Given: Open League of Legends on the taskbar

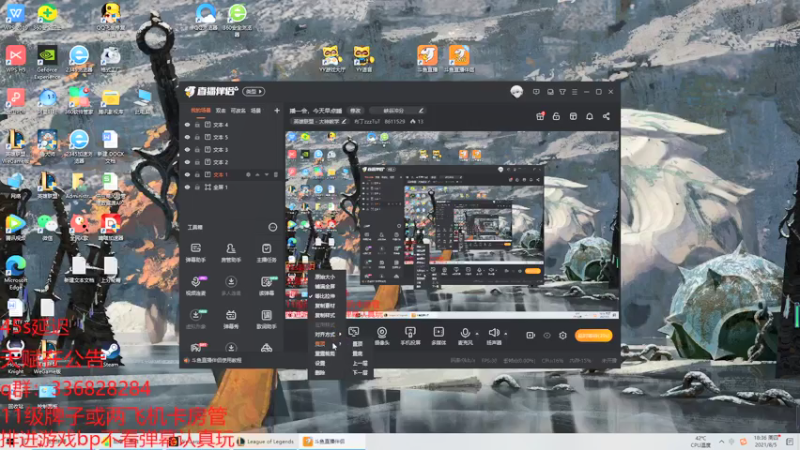Looking at the screenshot, I should point(266,441).
